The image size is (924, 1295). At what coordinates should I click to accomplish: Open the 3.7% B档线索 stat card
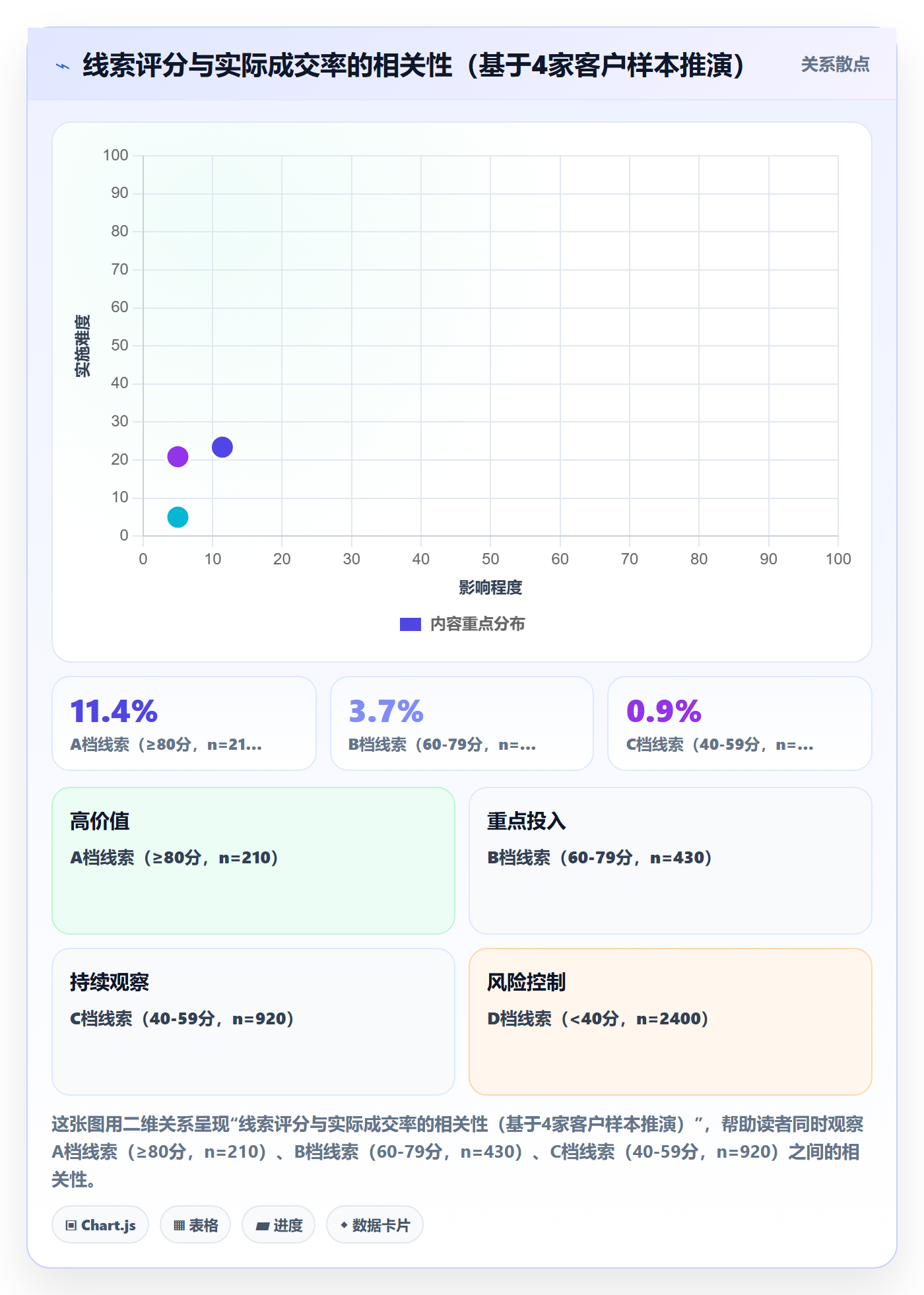point(462,723)
